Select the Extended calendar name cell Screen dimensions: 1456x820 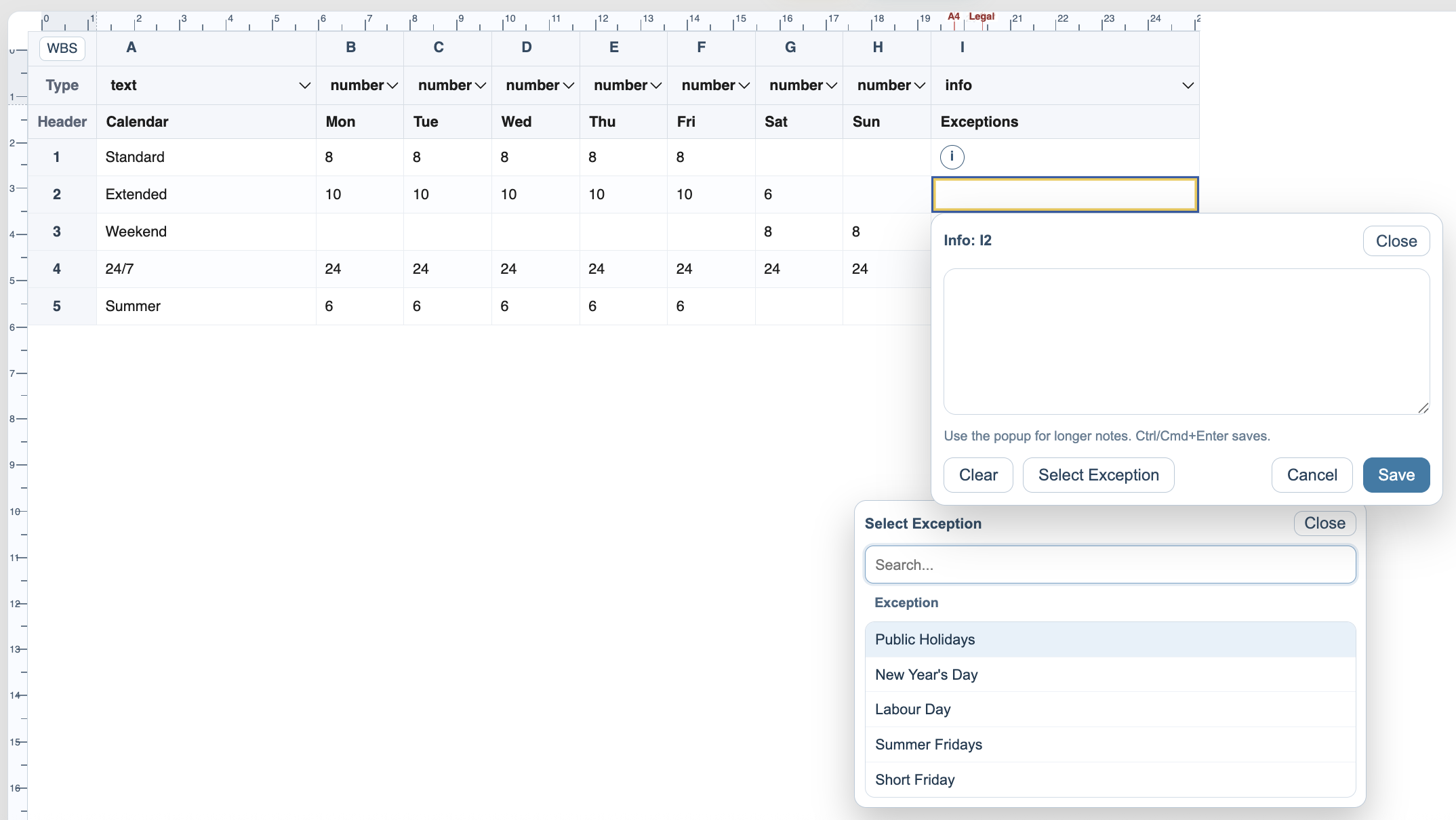pos(206,194)
